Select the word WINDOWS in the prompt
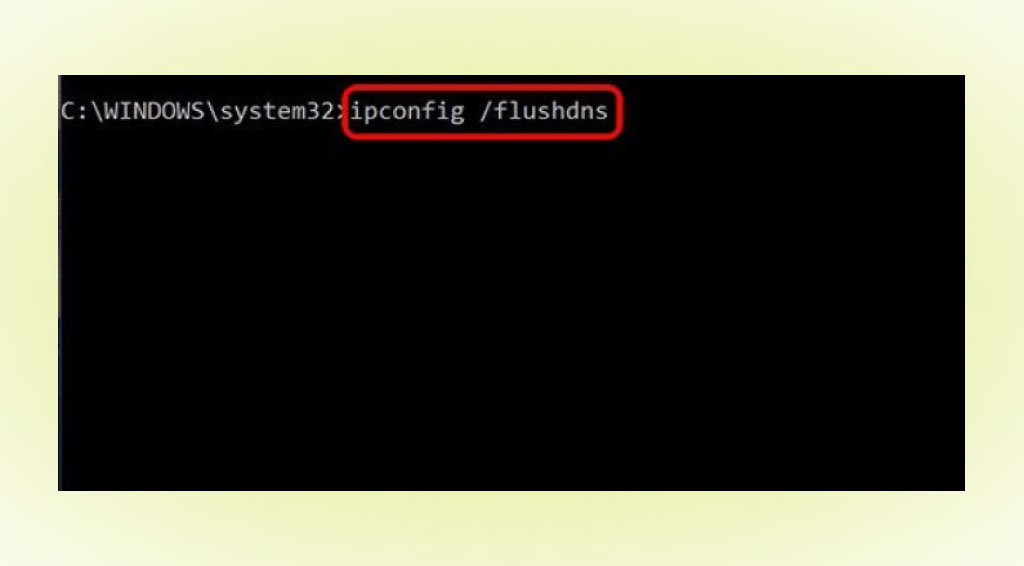The width and height of the screenshot is (1024, 566). pos(154,112)
